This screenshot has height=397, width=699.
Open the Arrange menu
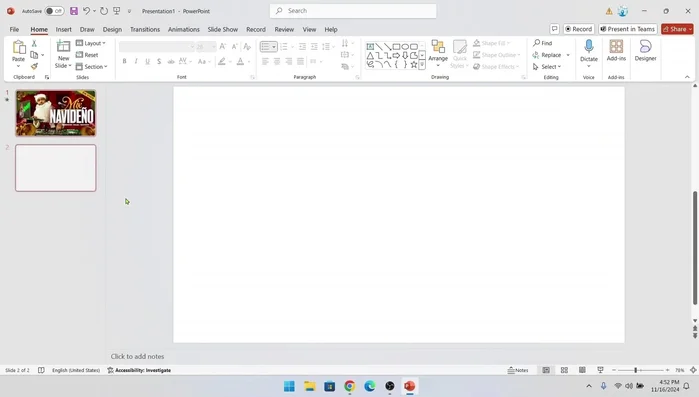[x=438, y=53]
